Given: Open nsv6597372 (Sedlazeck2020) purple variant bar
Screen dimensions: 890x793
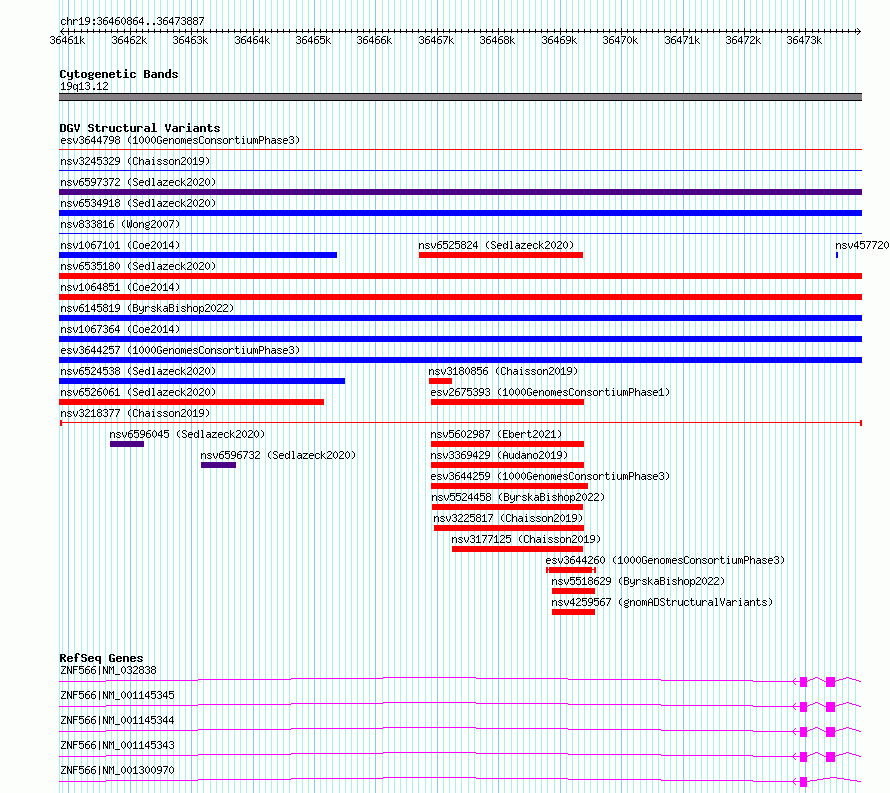Looking at the screenshot, I should click(x=460, y=192).
